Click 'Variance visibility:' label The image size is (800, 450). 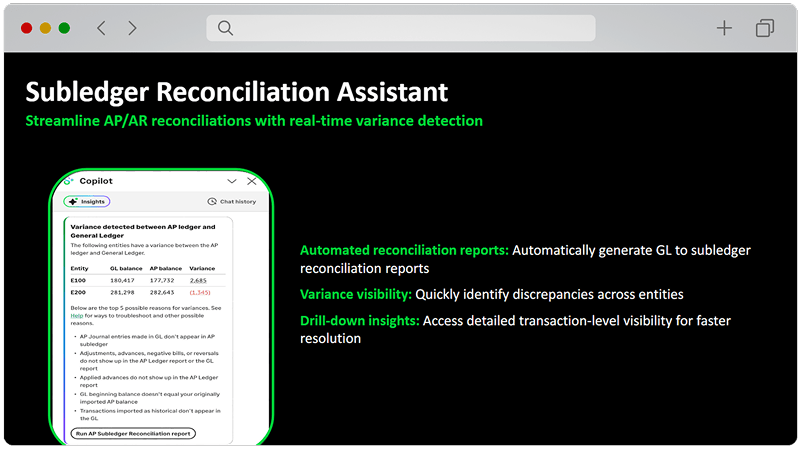(x=356, y=294)
